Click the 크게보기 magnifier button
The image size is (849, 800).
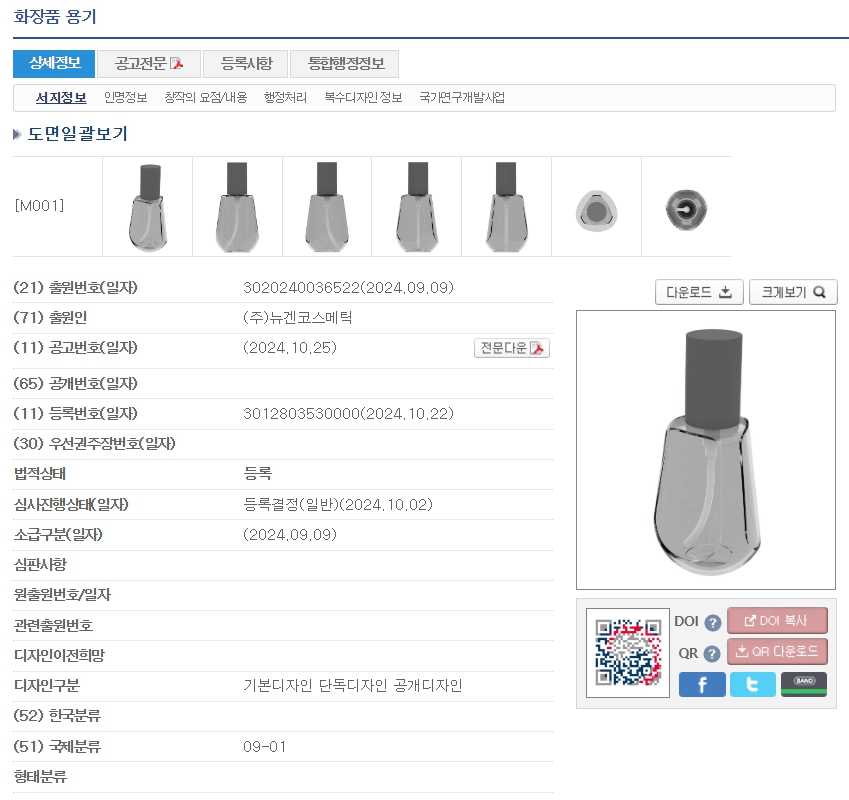point(793,292)
